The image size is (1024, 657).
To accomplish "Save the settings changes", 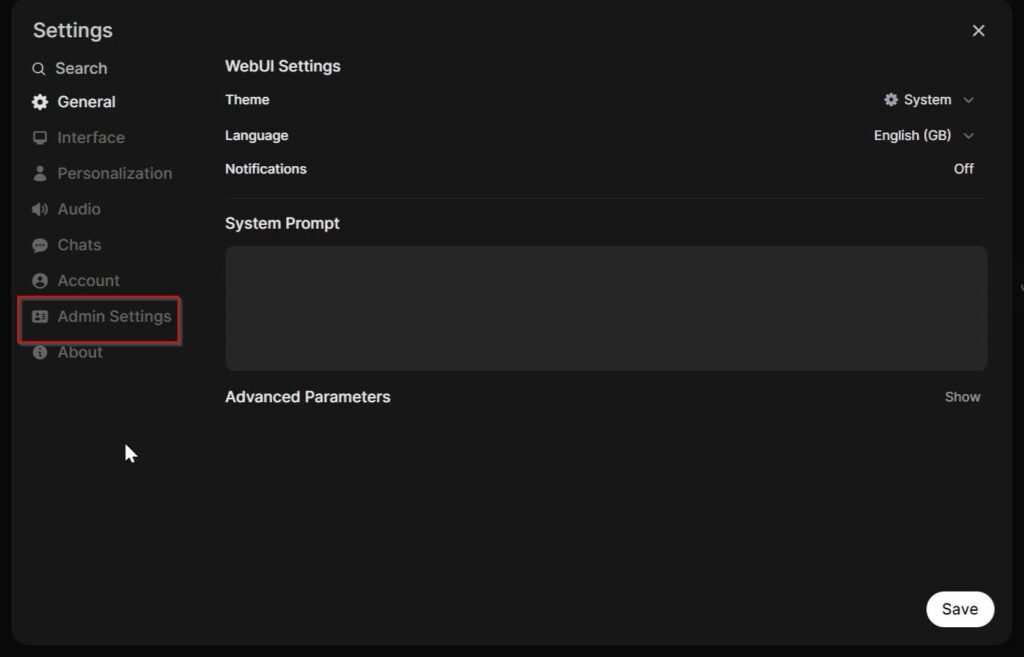I will 960,609.
